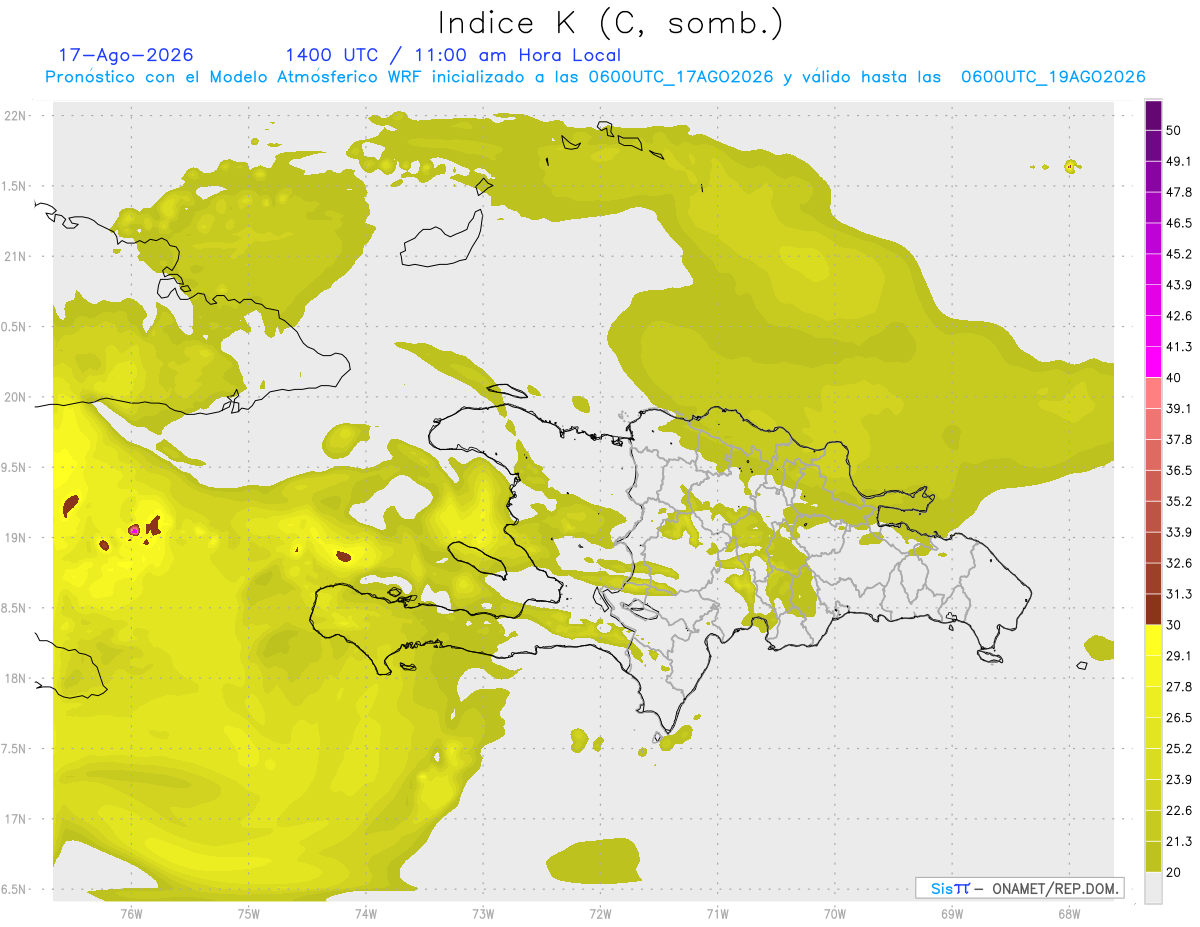
Task: Click the '19N' latitude label
Action: (x=16, y=537)
